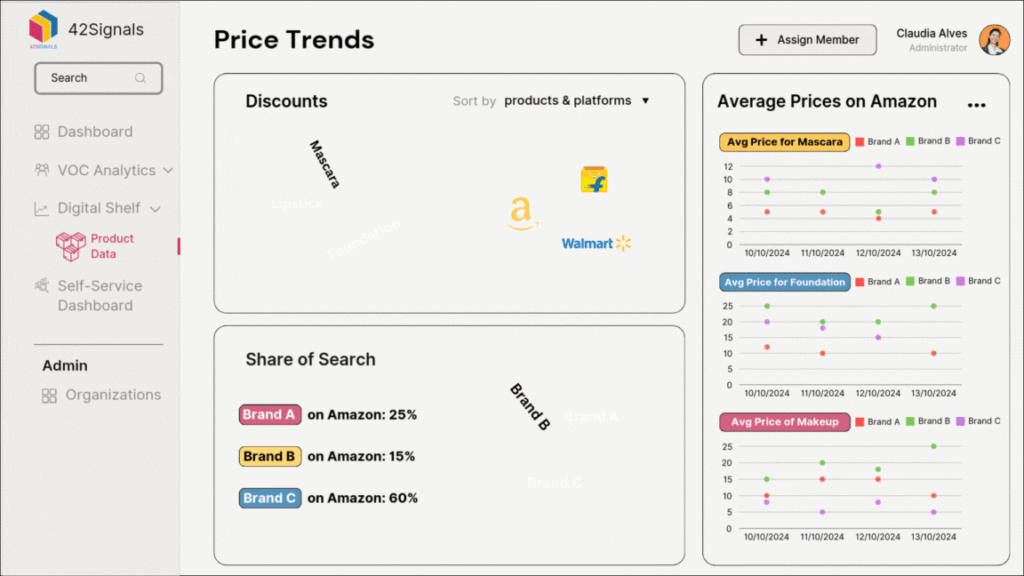Viewport: 1024px width, 576px height.
Task: Select the Walmart icon in Discounts
Action: click(596, 243)
